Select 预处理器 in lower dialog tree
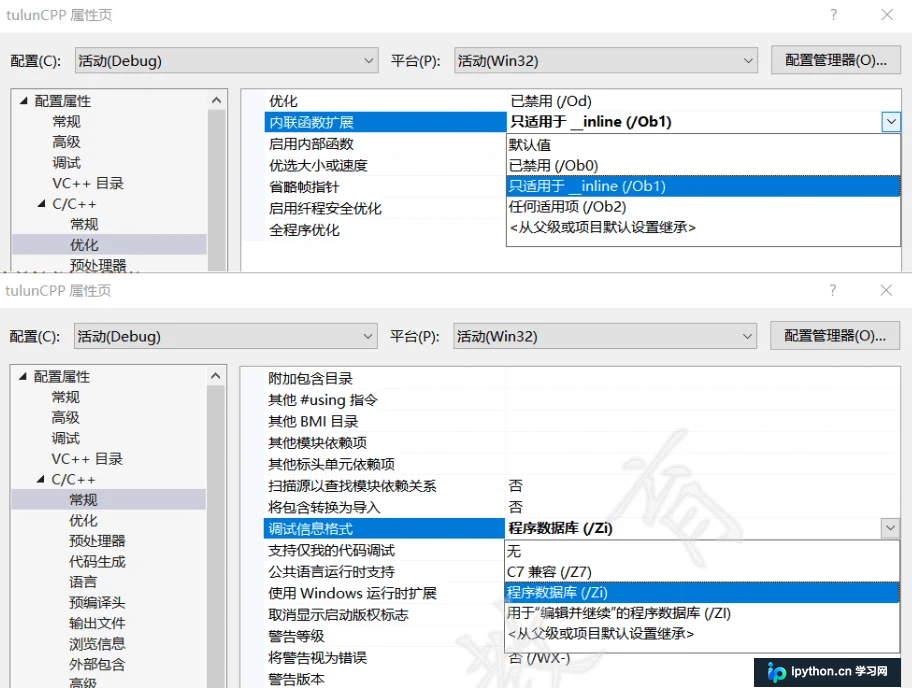 [x=97, y=541]
